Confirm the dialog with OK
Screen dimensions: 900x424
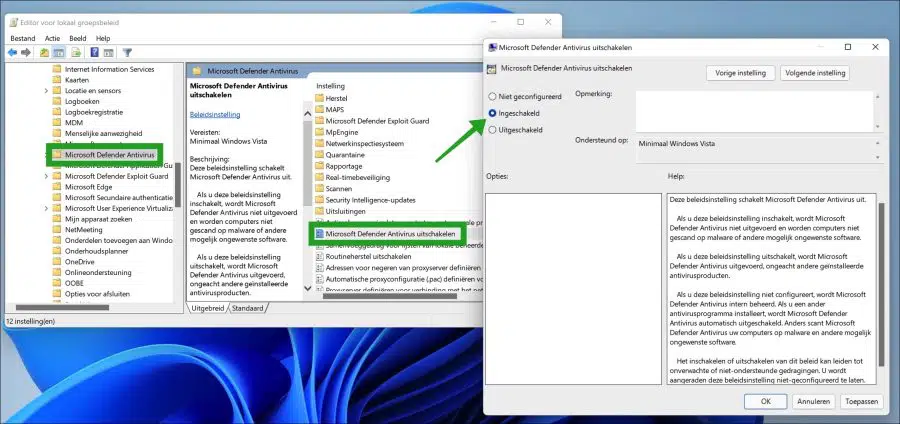coord(765,402)
